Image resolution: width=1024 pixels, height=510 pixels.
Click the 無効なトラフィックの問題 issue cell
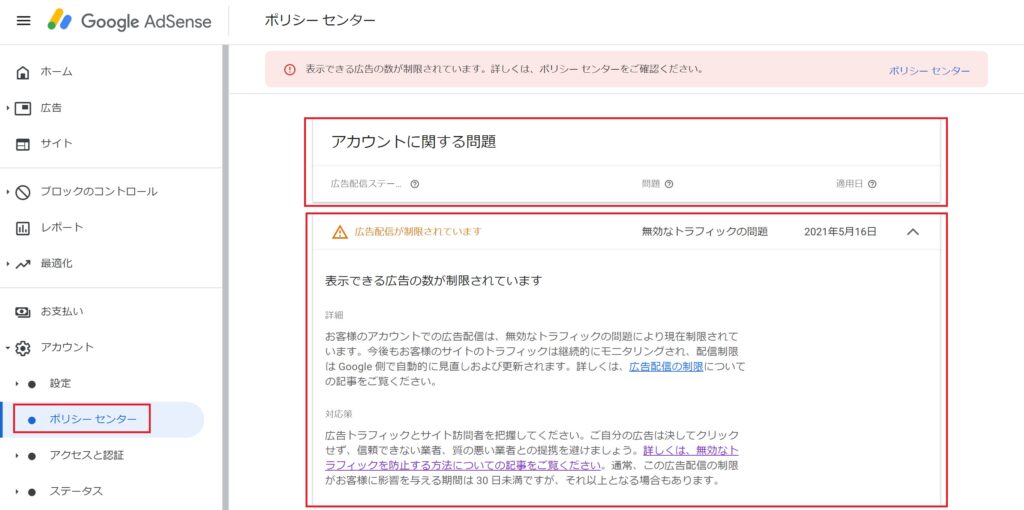[705, 232]
